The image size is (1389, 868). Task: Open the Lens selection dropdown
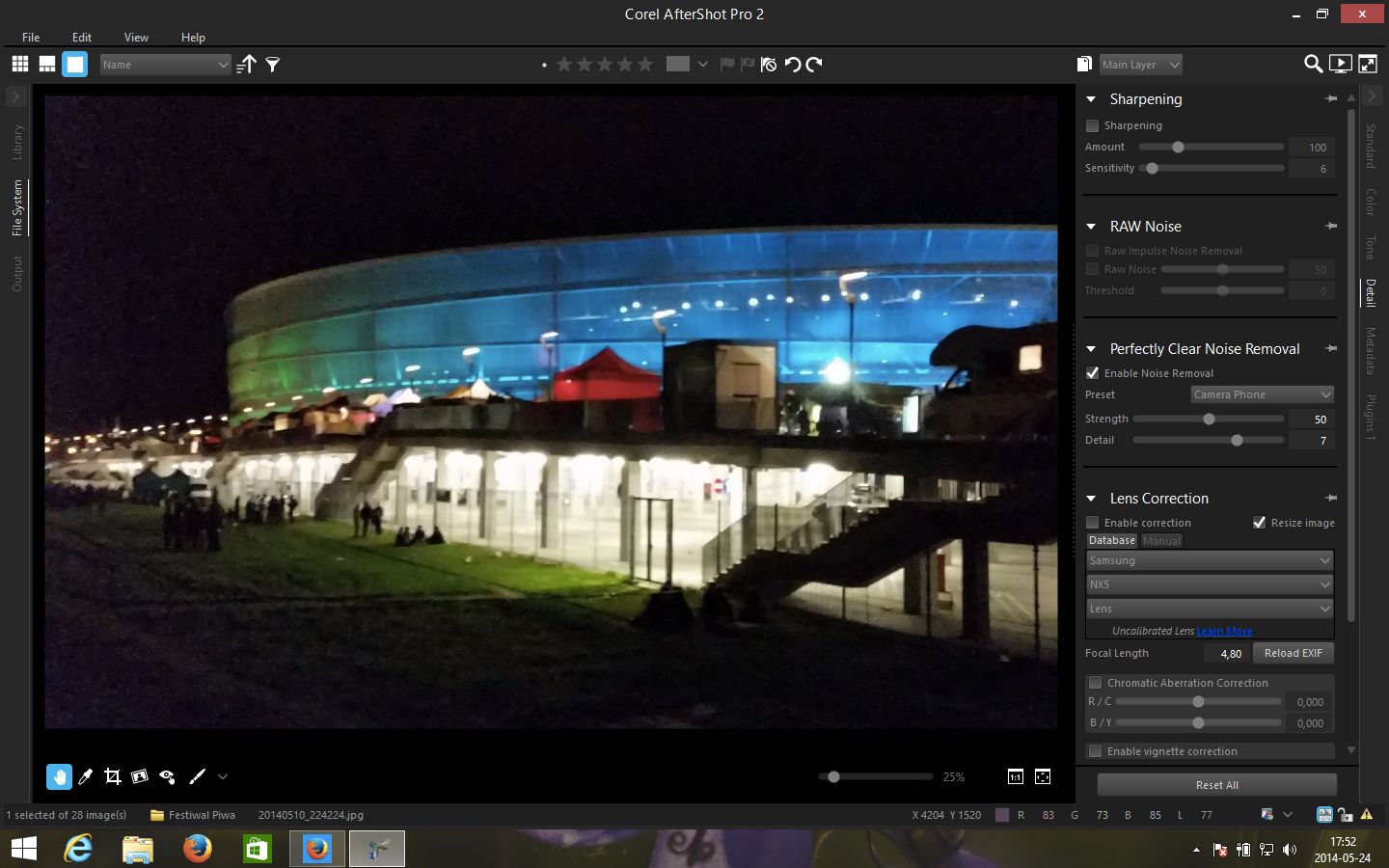(x=1210, y=609)
